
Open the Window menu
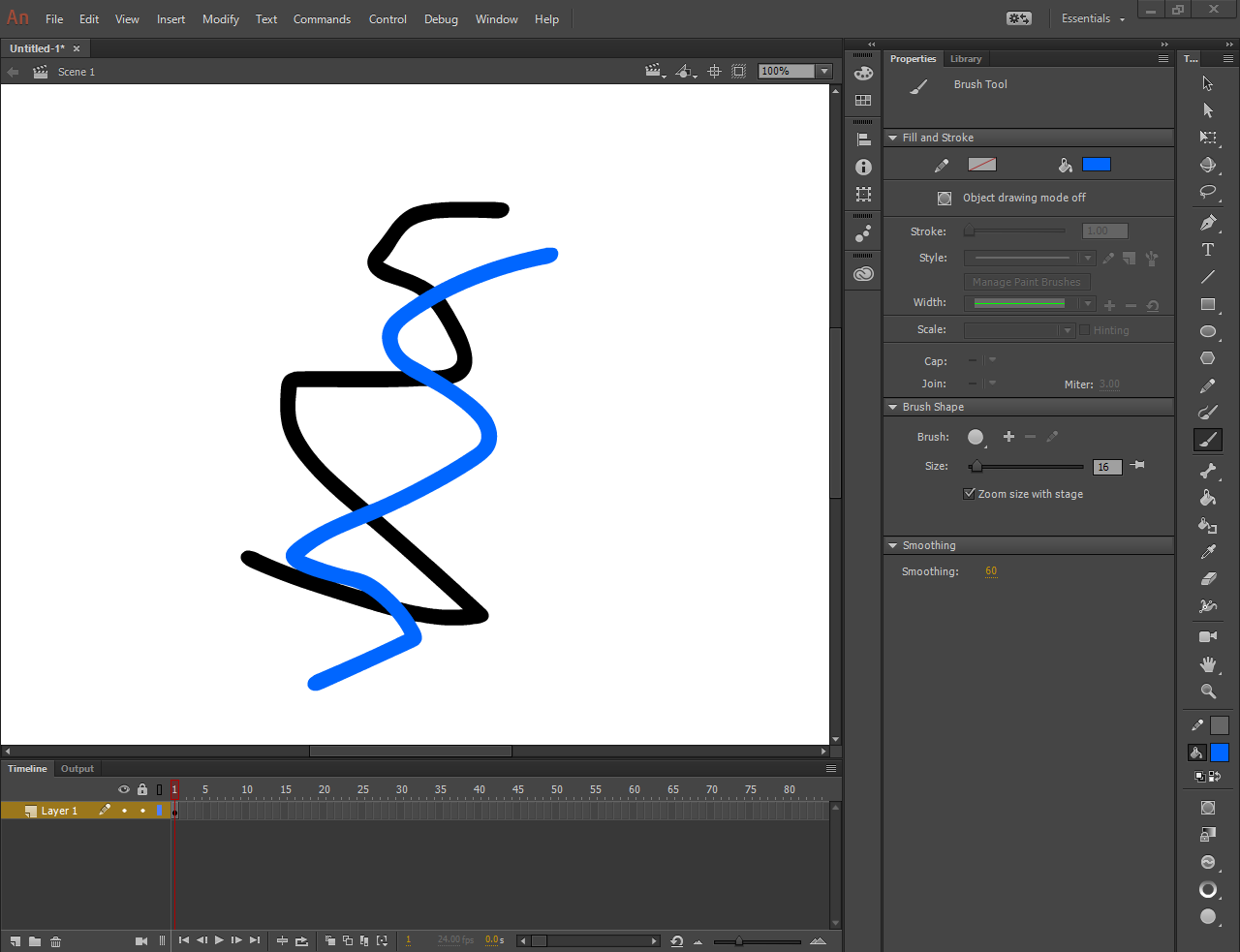click(496, 18)
